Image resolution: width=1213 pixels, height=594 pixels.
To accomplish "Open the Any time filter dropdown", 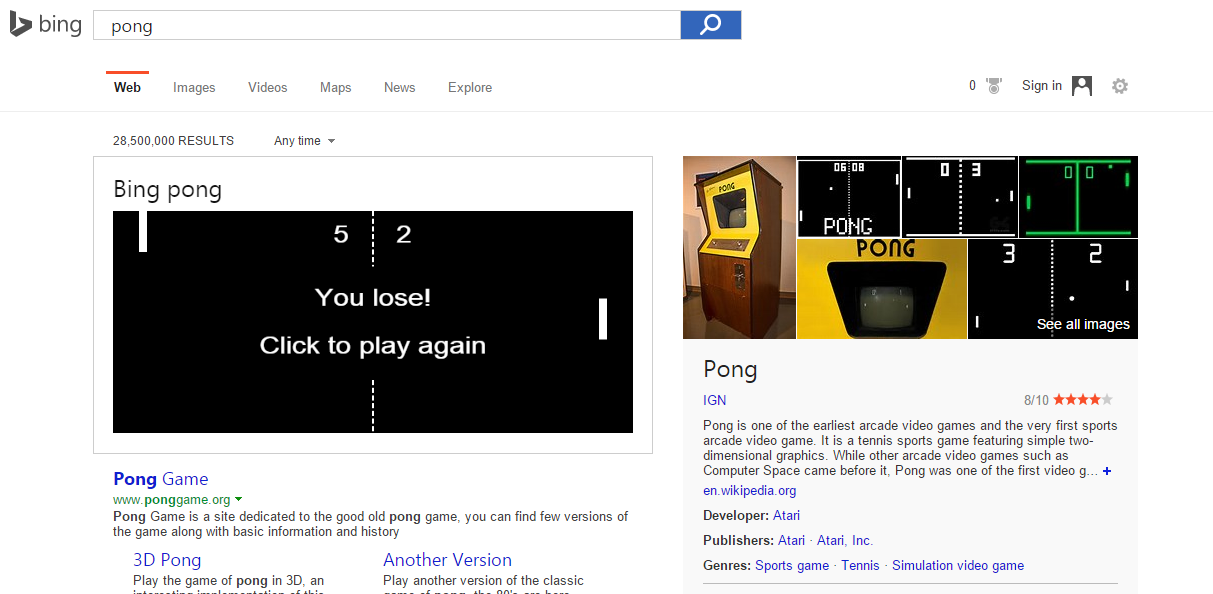I will pos(304,141).
